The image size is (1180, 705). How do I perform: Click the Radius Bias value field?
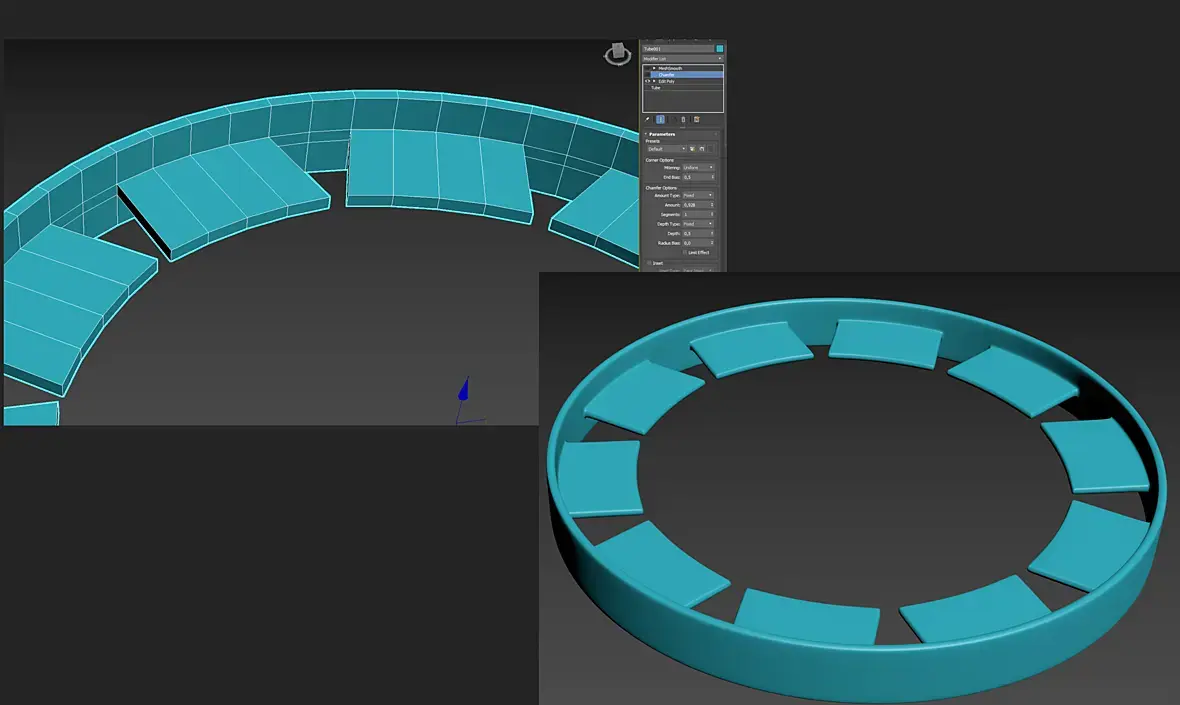coord(696,243)
